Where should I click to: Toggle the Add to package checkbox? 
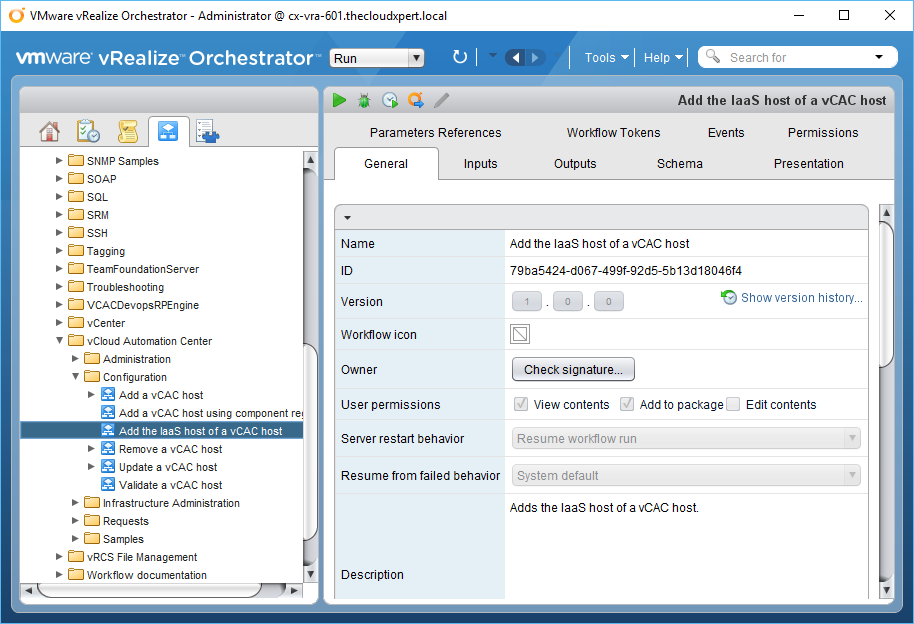coord(627,405)
